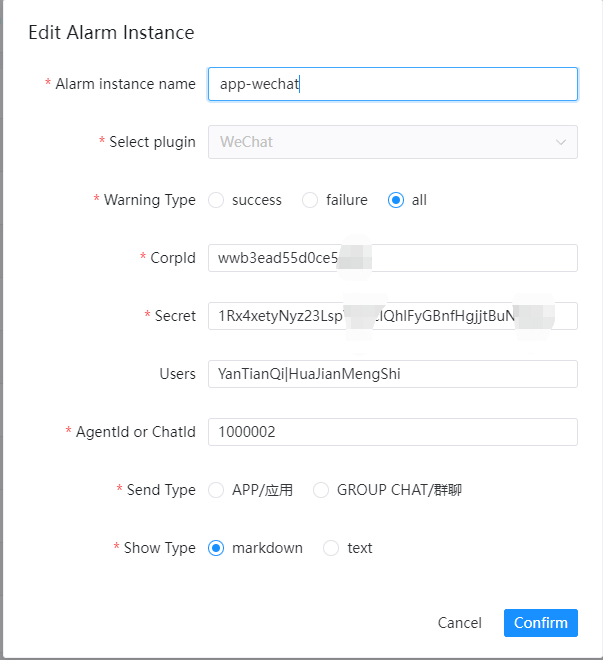Select the success warning type

[x=216, y=200]
